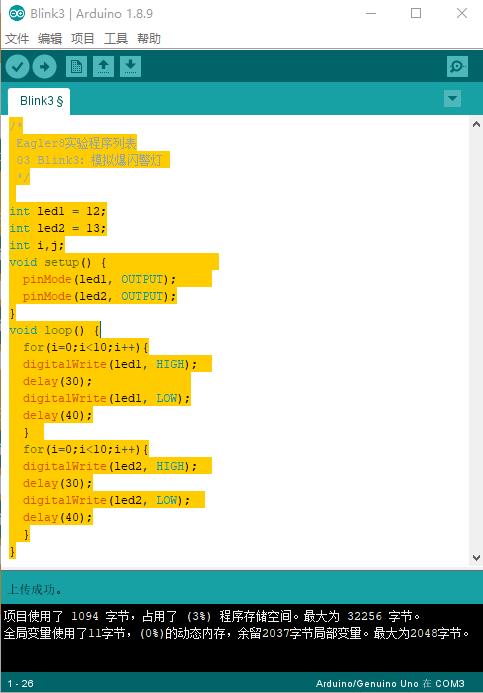The height and width of the screenshot is (693, 483).
Task: Save sketch with down-arrow icon
Action: tap(130, 67)
